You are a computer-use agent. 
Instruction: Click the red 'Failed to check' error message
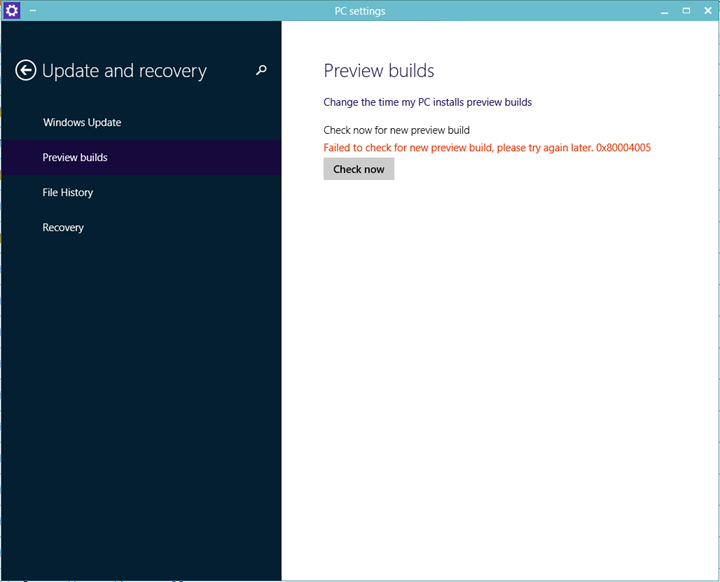pyautogui.click(x=487, y=147)
